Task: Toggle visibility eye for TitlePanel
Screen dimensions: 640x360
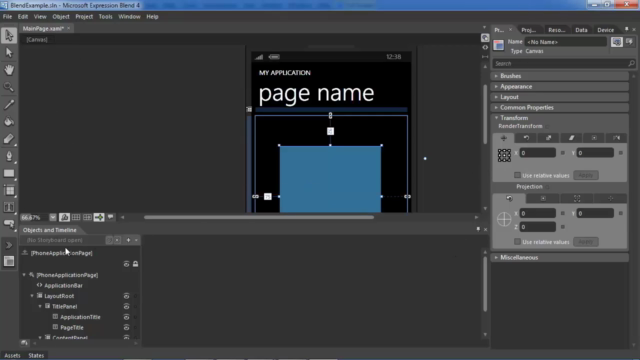Action: coord(127,307)
